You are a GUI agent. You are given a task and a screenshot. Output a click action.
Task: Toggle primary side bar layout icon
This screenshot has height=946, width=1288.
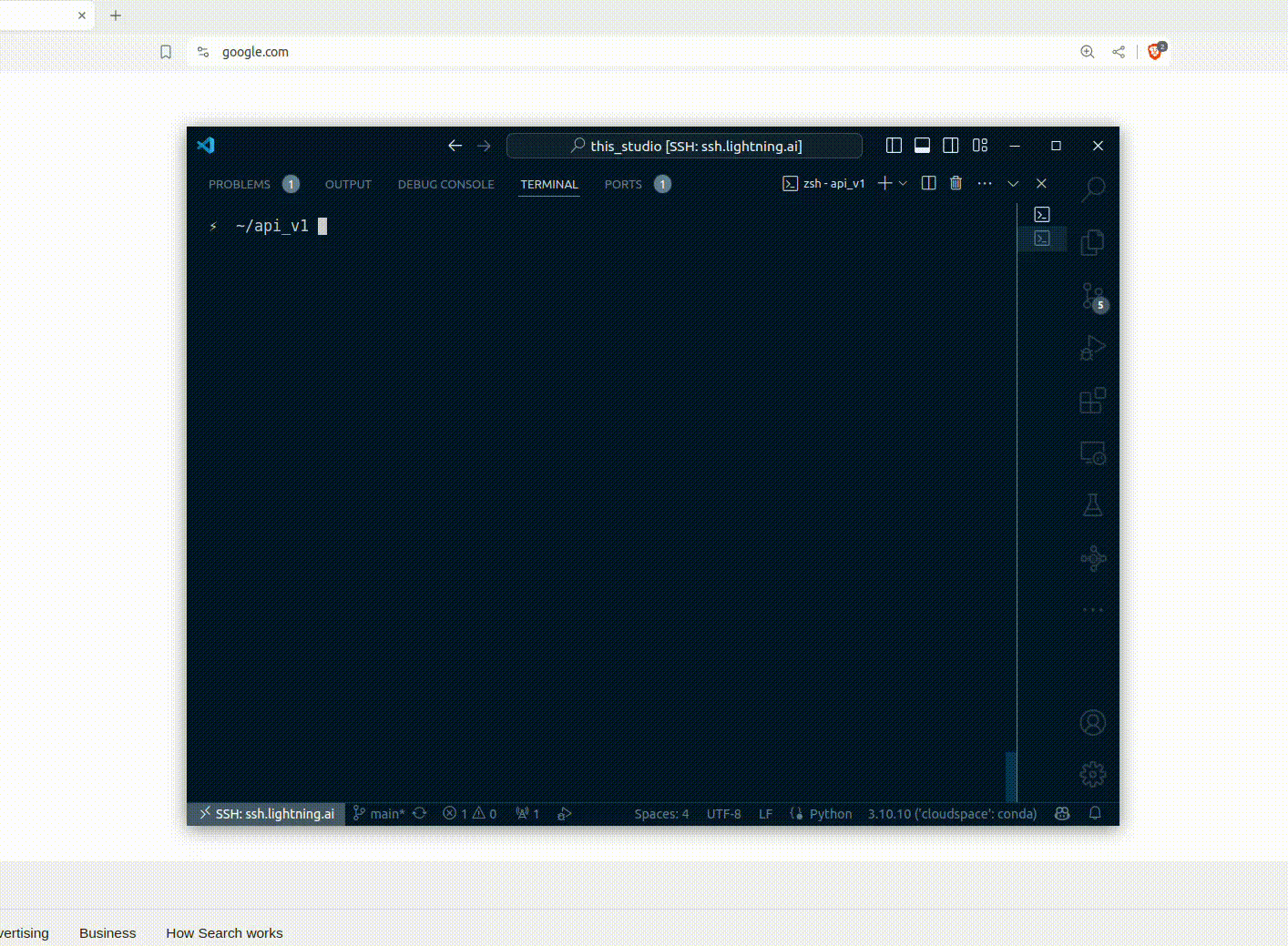point(894,146)
